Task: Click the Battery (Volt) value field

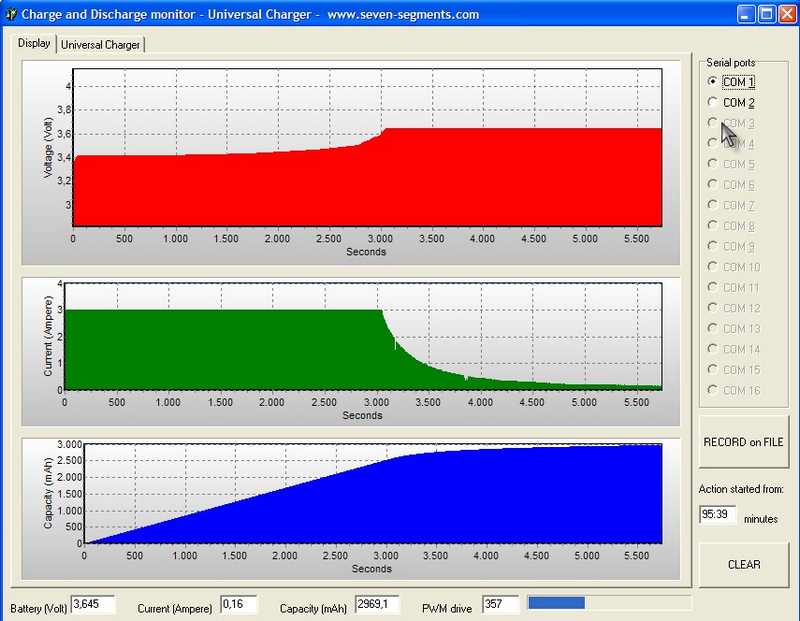Action: pyautogui.click(x=93, y=604)
